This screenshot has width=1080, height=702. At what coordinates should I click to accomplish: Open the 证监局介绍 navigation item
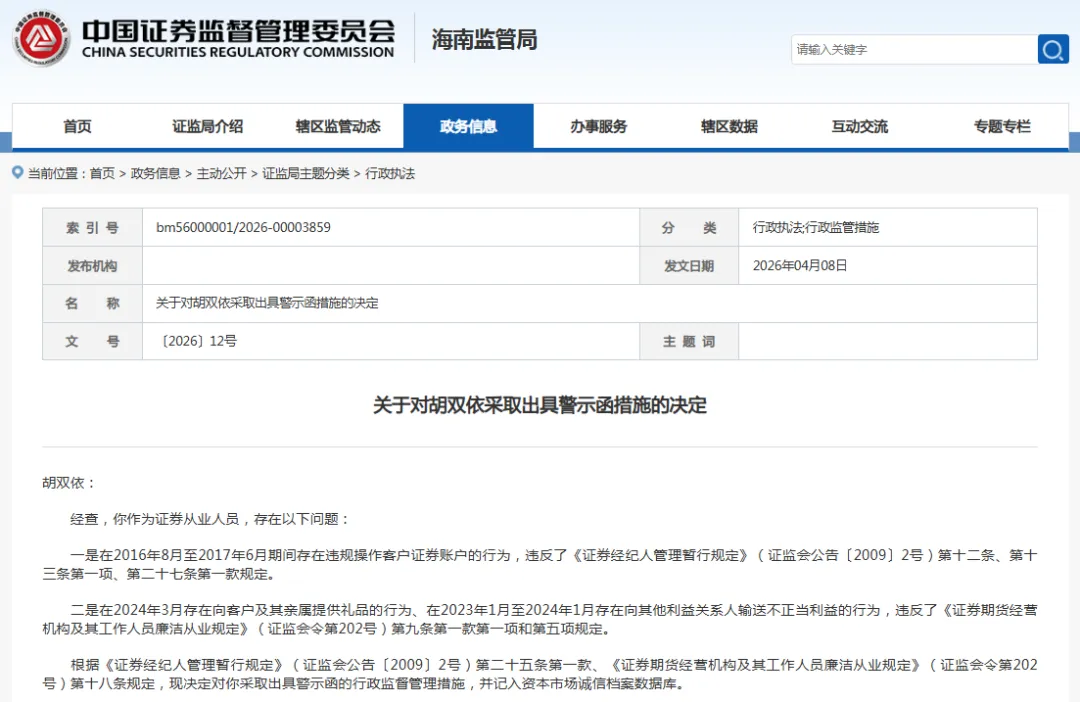coord(207,126)
